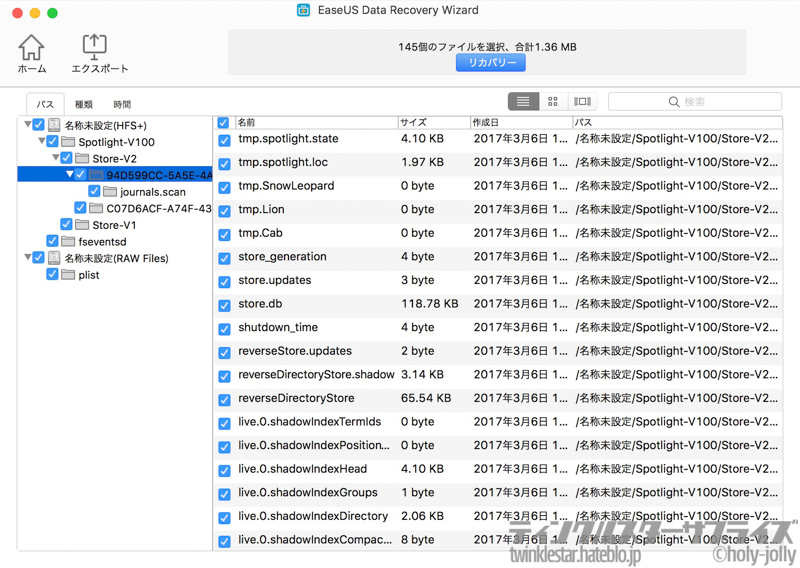Collapse the 94D599CC folder triangle
The image size is (800, 568).
[x=69, y=174]
